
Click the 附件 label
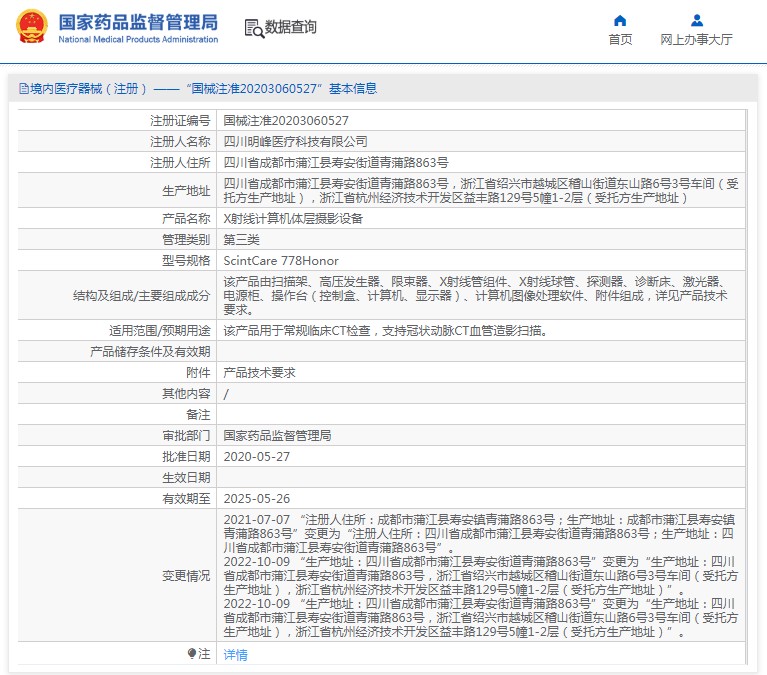point(198,373)
